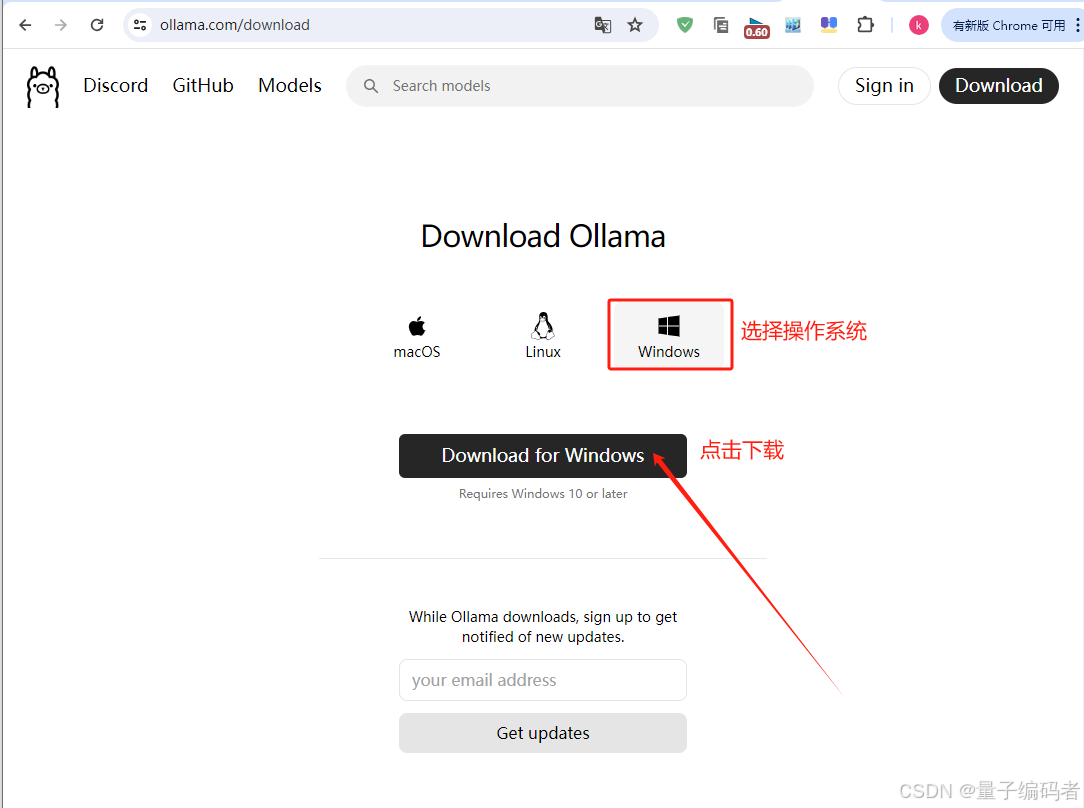This screenshot has height=808, width=1084.
Task: Open the green shield extension
Action: pyautogui.click(x=684, y=26)
